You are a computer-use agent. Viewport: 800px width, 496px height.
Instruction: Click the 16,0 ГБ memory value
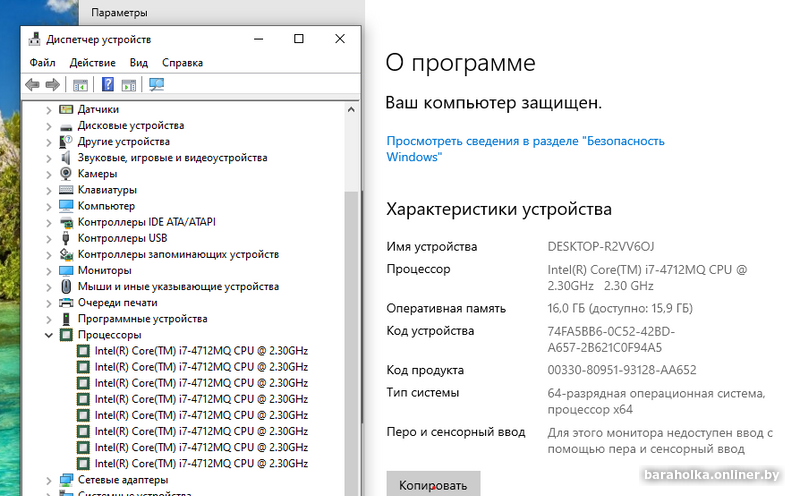(620, 308)
